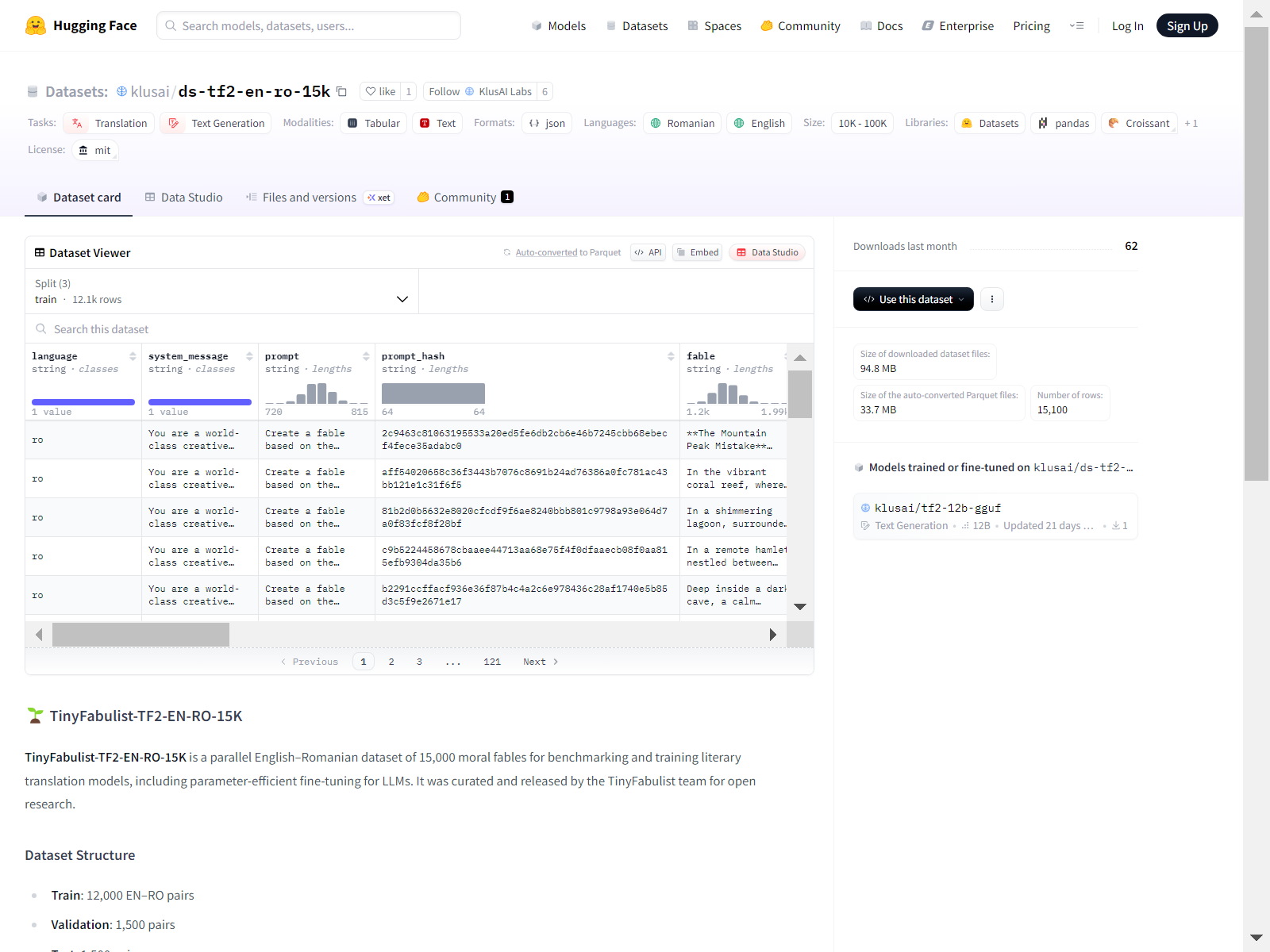
Task: Click the klusai owner link
Action: [150, 91]
